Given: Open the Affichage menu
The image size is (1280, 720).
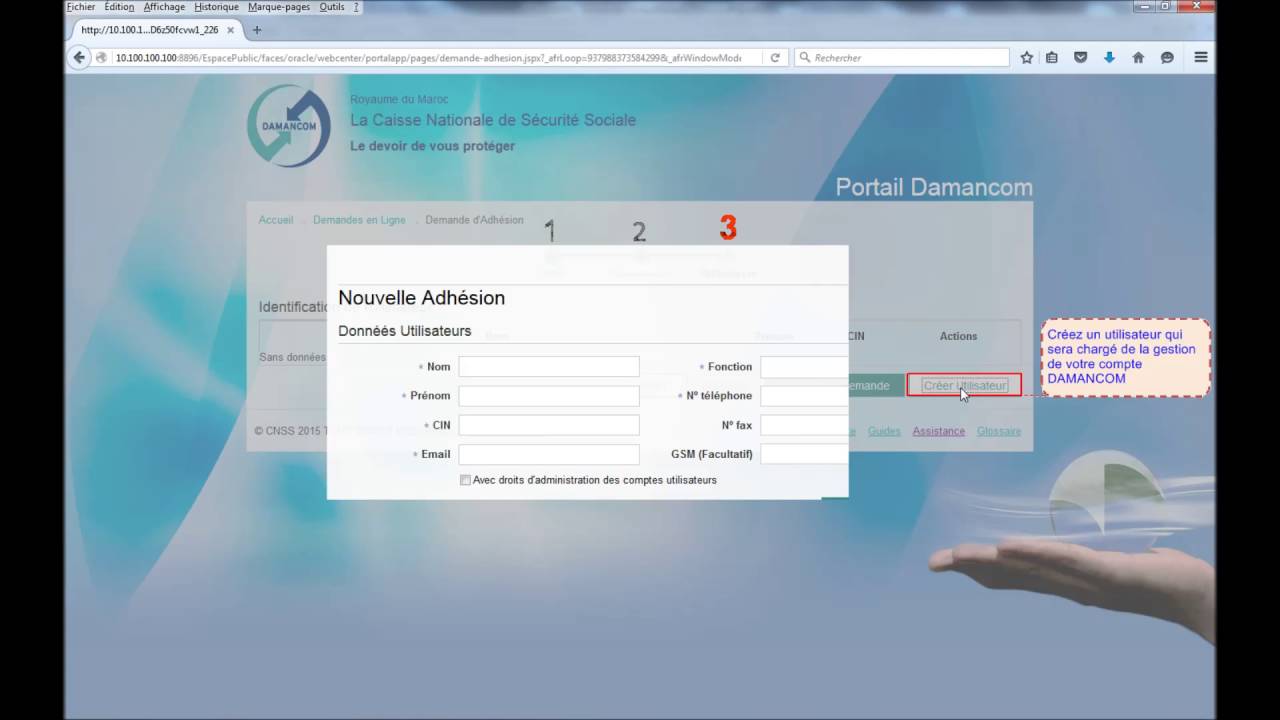Looking at the screenshot, I should pyautogui.click(x=164, y=7).
